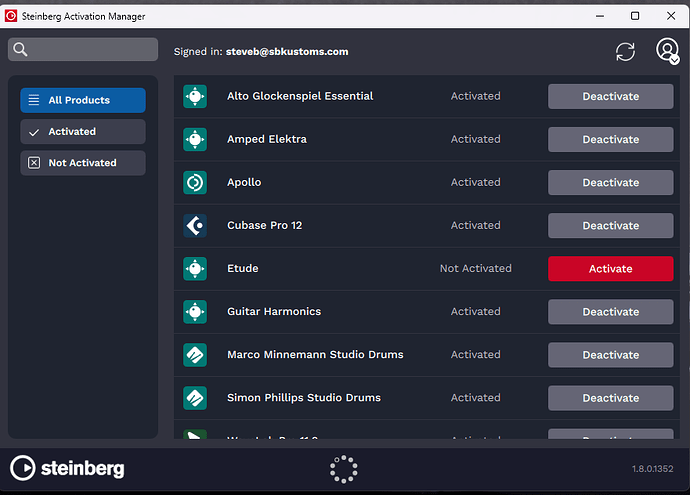Show All Products list
Viewport: 690px width, 495px height.
(83, 100)
